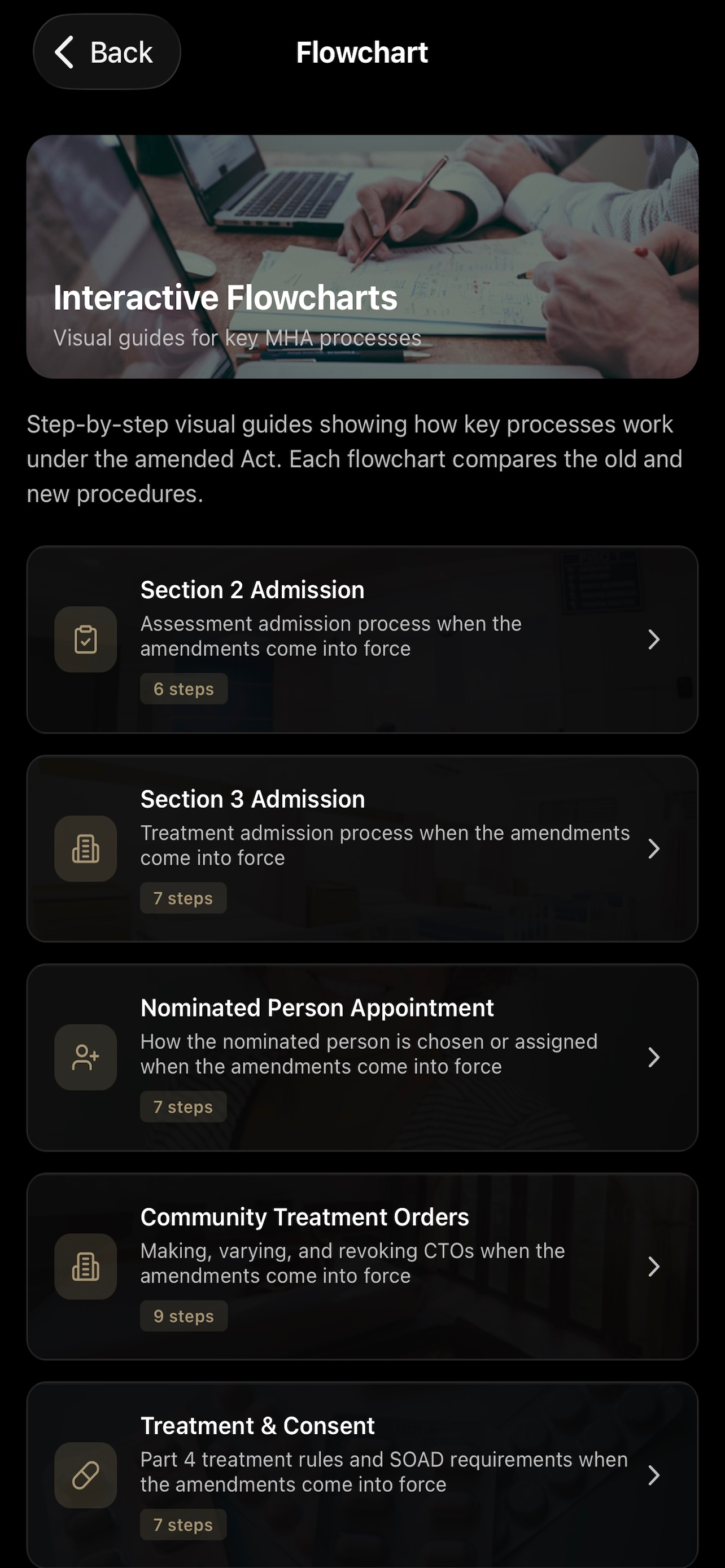Screen dimensions: 725x1568
Task: Go back using the Back button
Action: [107, 52]
